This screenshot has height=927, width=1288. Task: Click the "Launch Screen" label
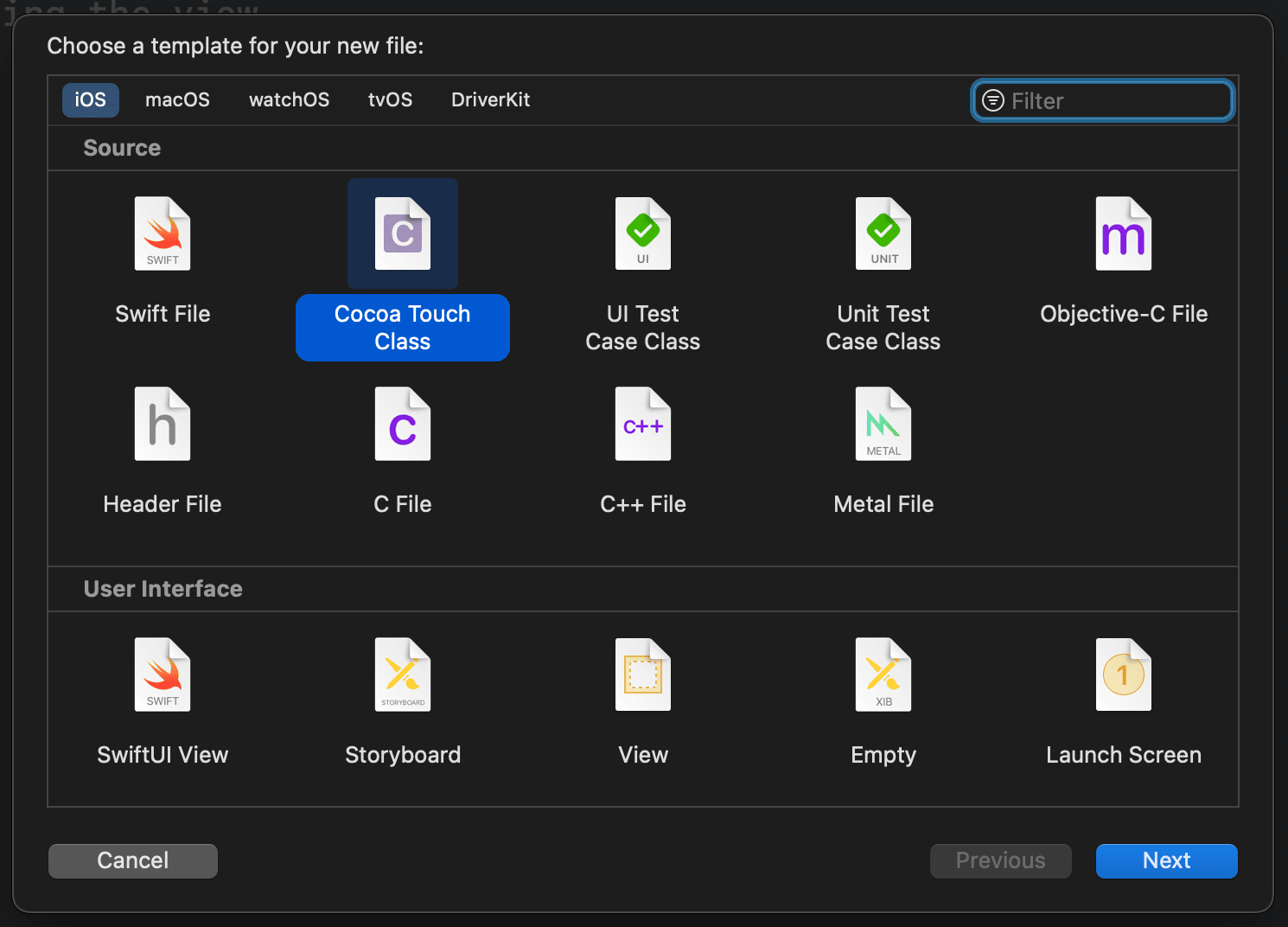[x=1124, y=755]
